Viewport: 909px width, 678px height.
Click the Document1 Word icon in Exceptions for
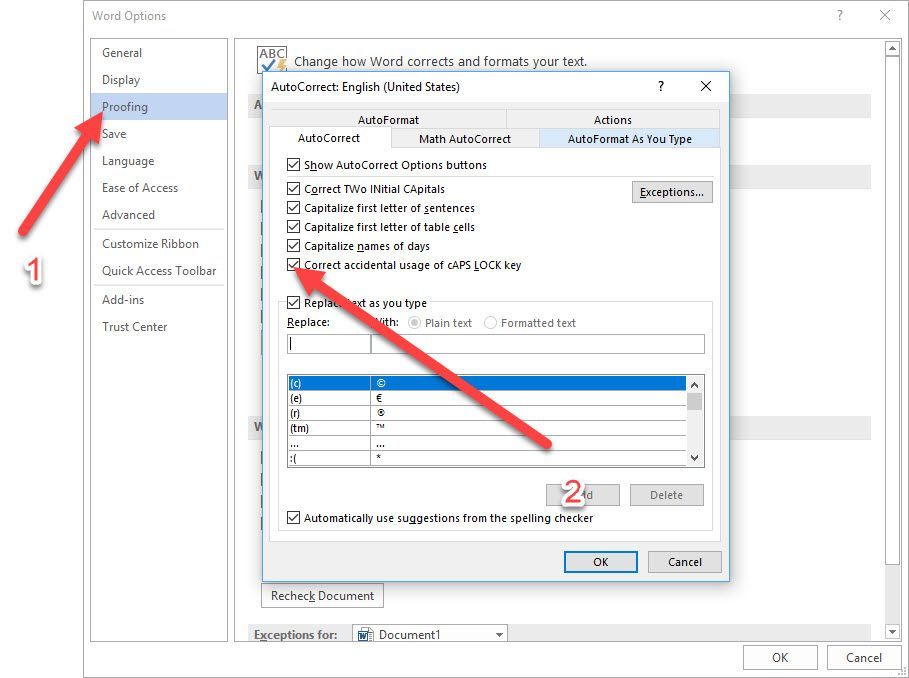tap(365, 635)
